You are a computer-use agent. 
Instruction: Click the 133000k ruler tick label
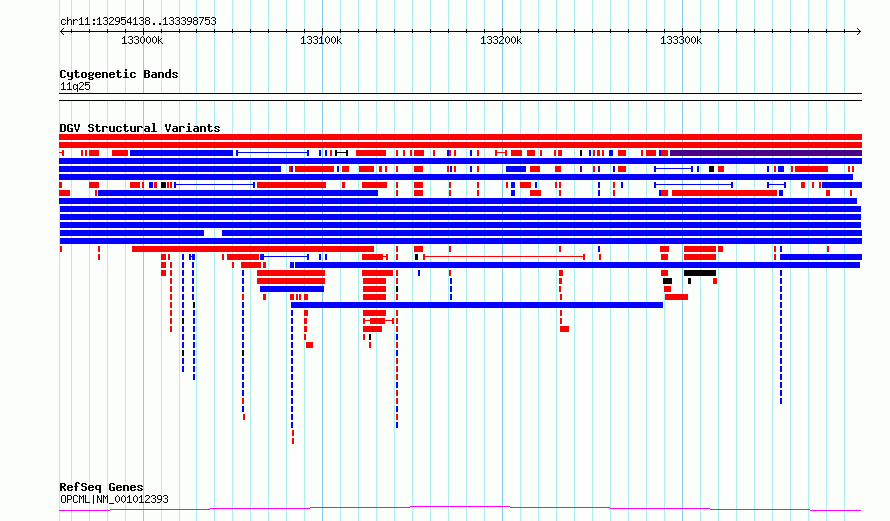click(142, 40)
